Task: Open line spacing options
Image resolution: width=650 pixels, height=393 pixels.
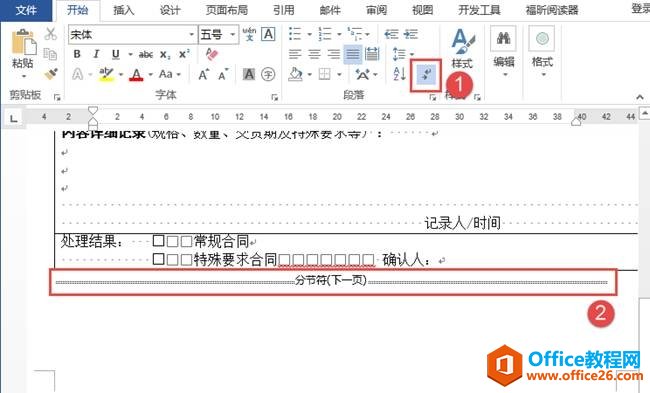Action: tap(403, 54)
